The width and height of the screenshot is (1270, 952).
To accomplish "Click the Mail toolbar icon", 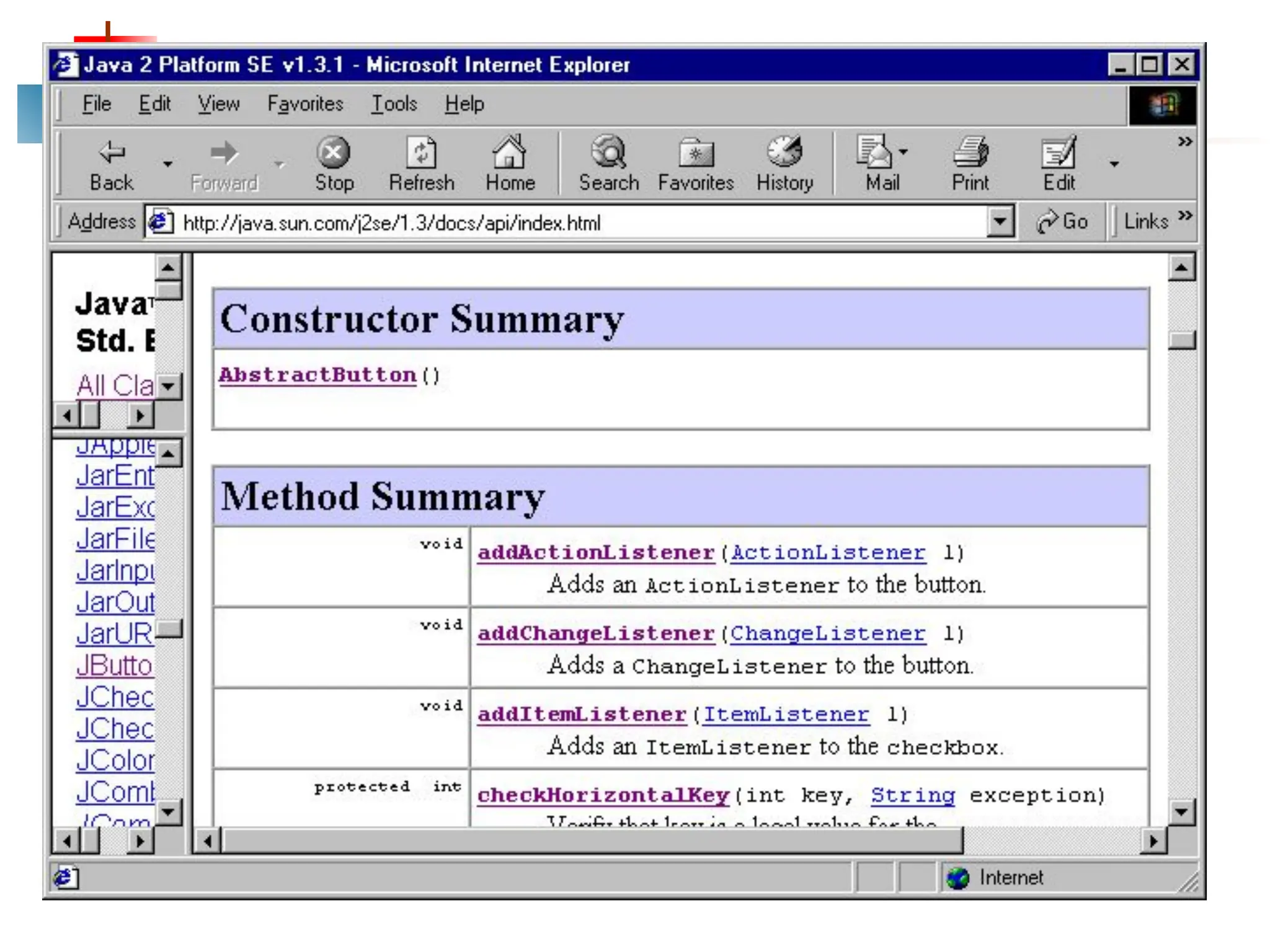I will pyautogui.click(x=874, y=152).
